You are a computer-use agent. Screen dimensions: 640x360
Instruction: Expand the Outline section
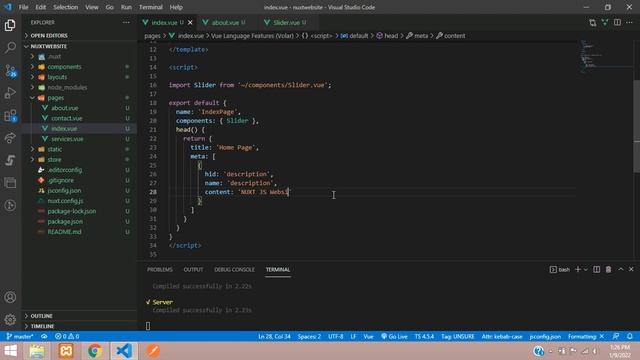pos(41,316)
